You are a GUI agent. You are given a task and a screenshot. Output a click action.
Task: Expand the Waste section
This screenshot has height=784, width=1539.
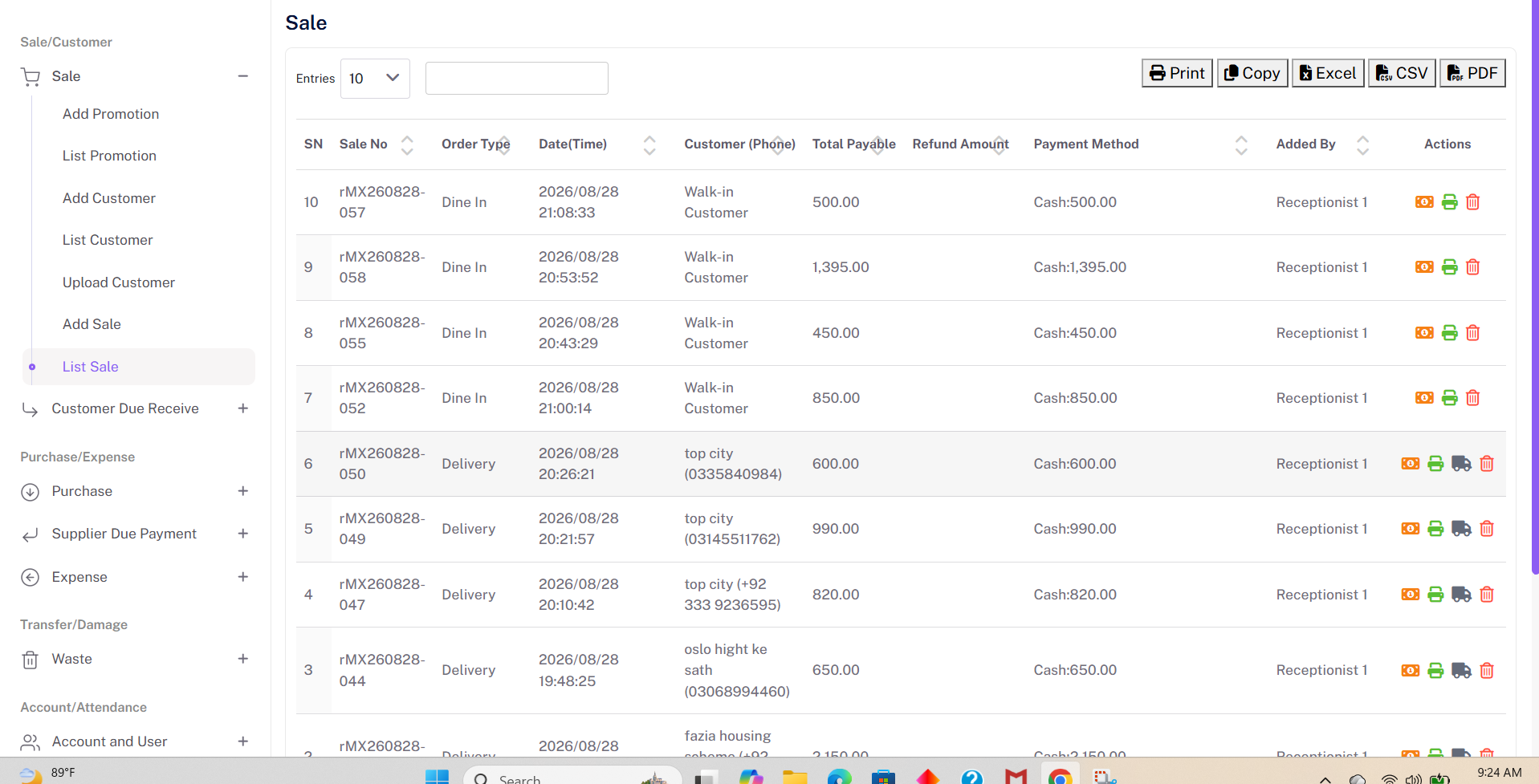(242, 659)
